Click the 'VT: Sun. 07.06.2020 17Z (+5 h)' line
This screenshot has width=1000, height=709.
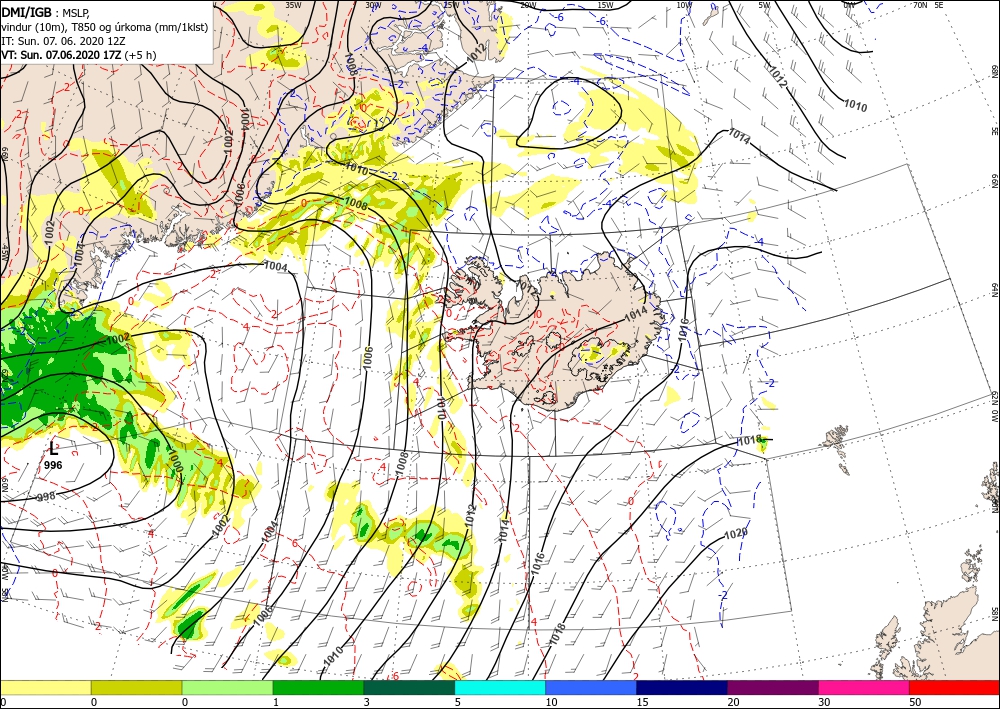click(79, 55)
